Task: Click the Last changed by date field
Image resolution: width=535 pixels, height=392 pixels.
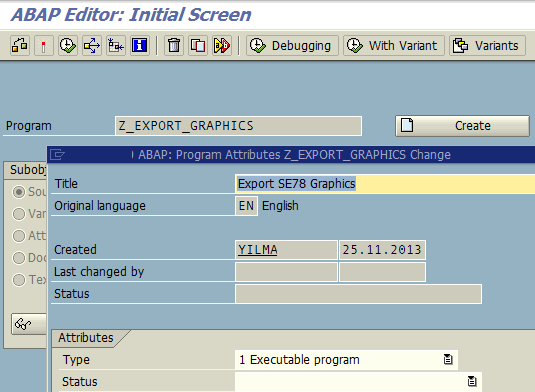Action: tap(382, 272)
